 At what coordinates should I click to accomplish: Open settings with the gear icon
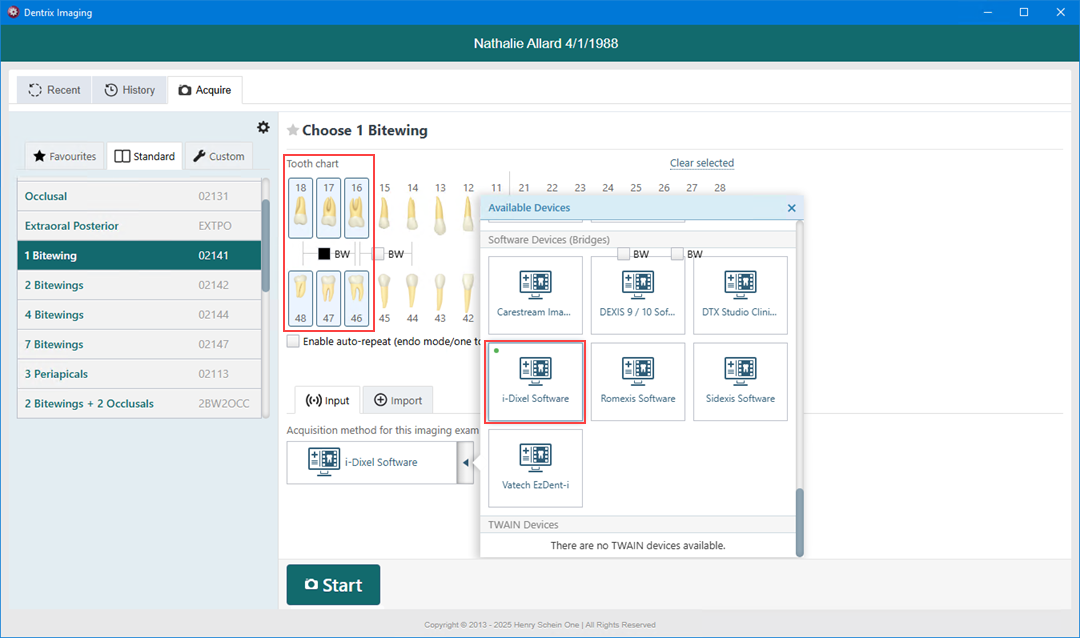click(x=263, y=127)
